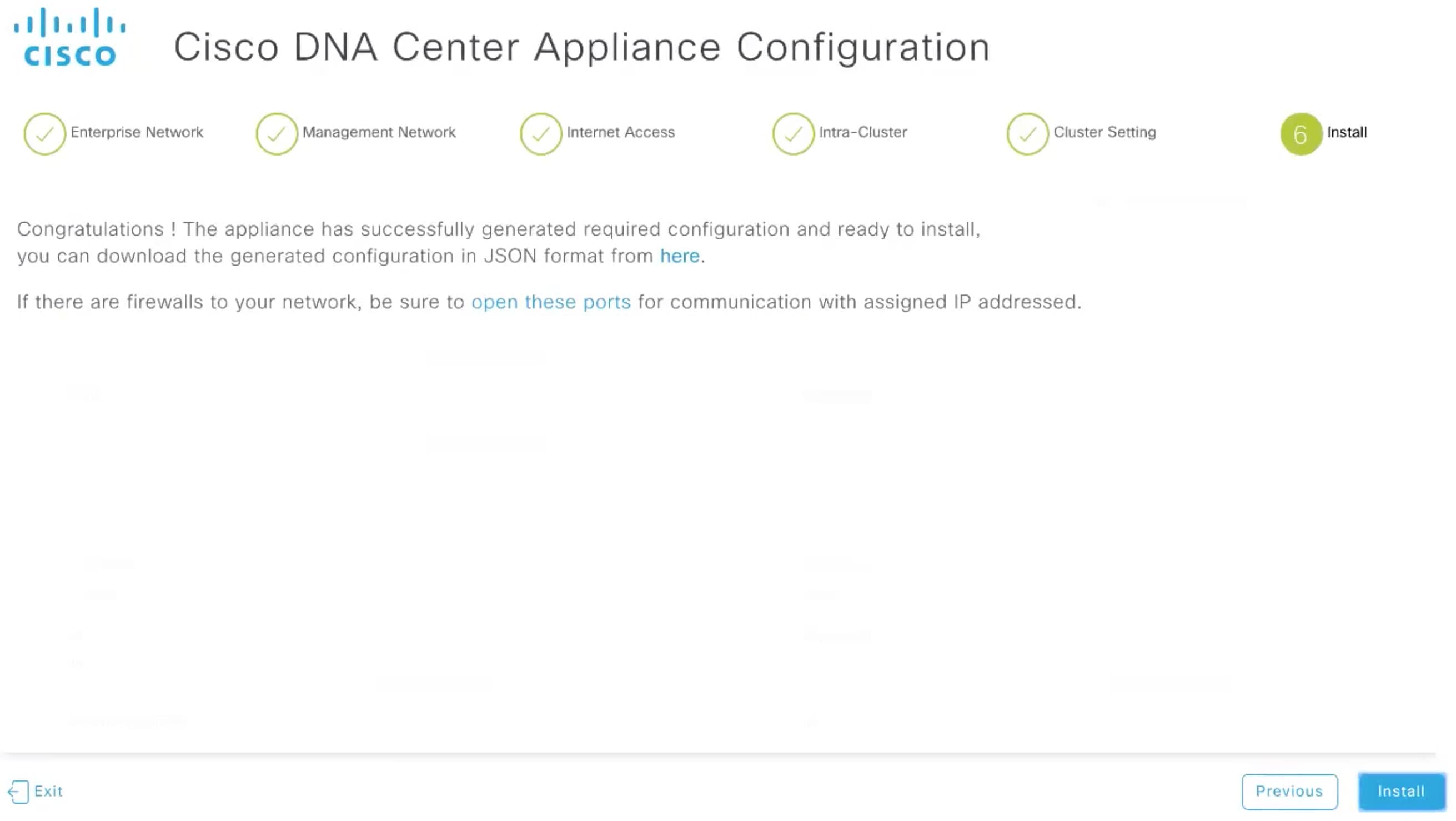Click the Exit arrow icon
The image size is (1456, 821).
pos(19,791)
